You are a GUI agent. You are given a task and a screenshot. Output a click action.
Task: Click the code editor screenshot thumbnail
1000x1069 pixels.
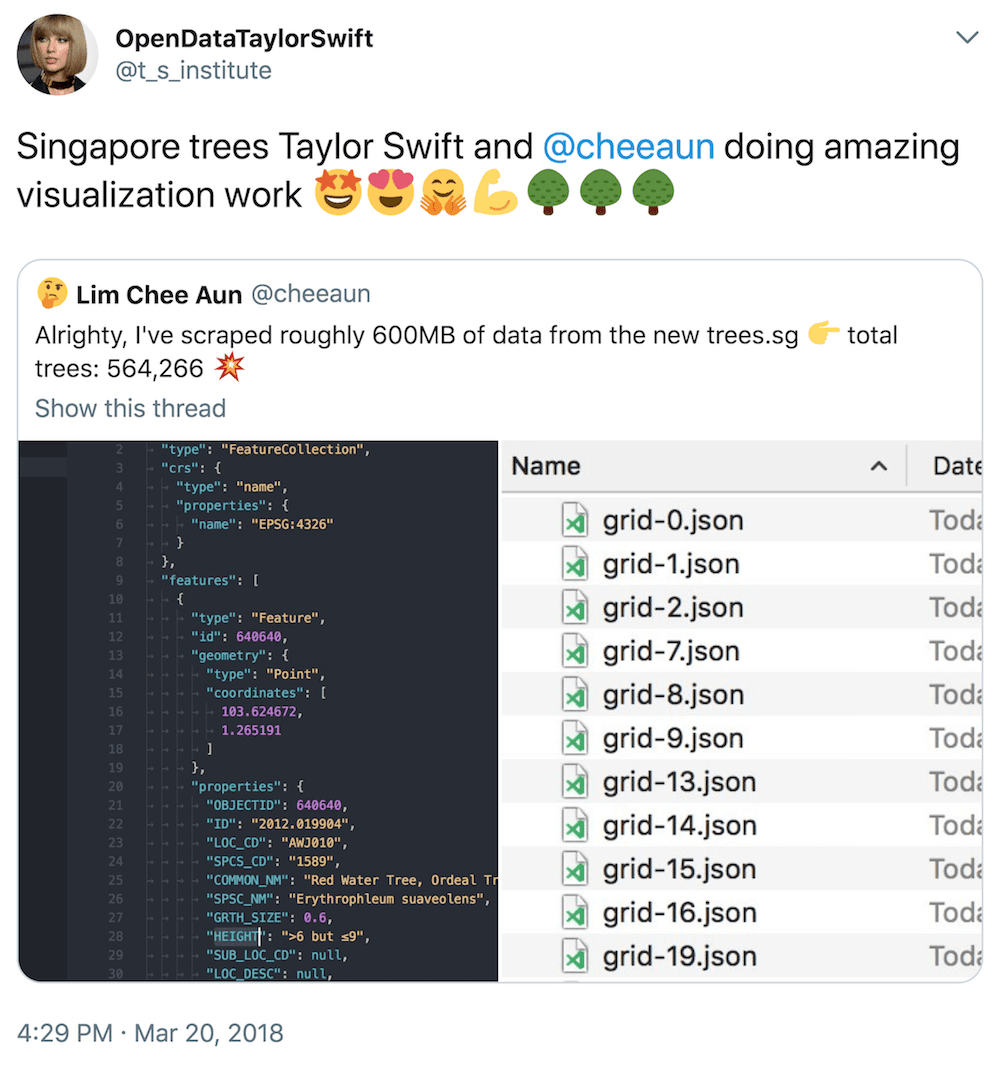[258, 711]
